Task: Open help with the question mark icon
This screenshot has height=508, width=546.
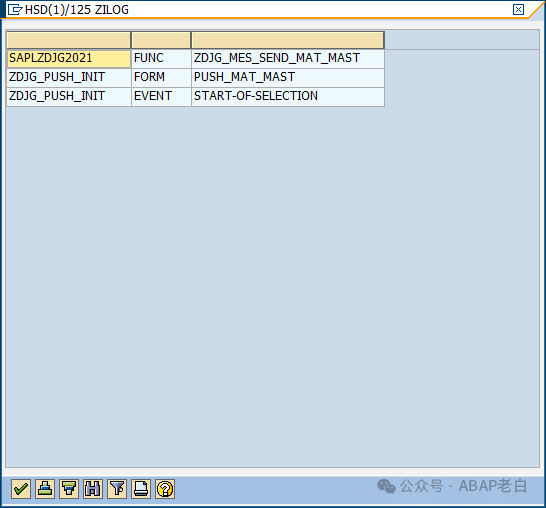Action: click(x=165, y=489)
